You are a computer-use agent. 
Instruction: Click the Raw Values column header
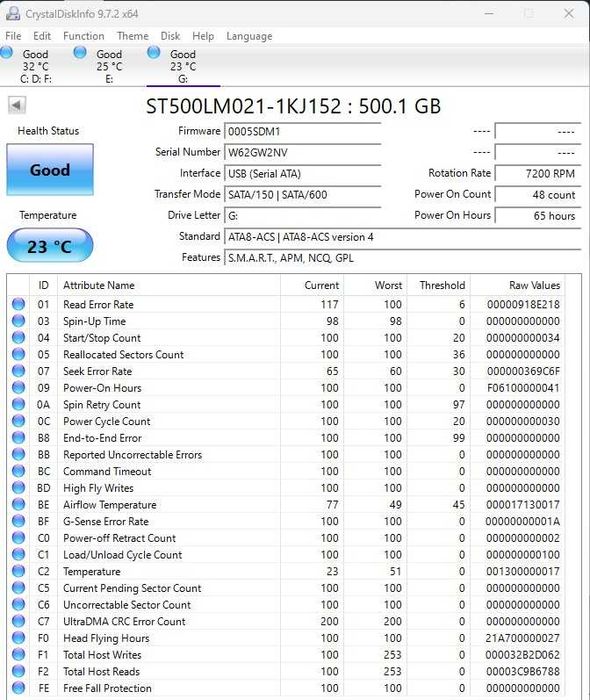(x=518, y=285)
